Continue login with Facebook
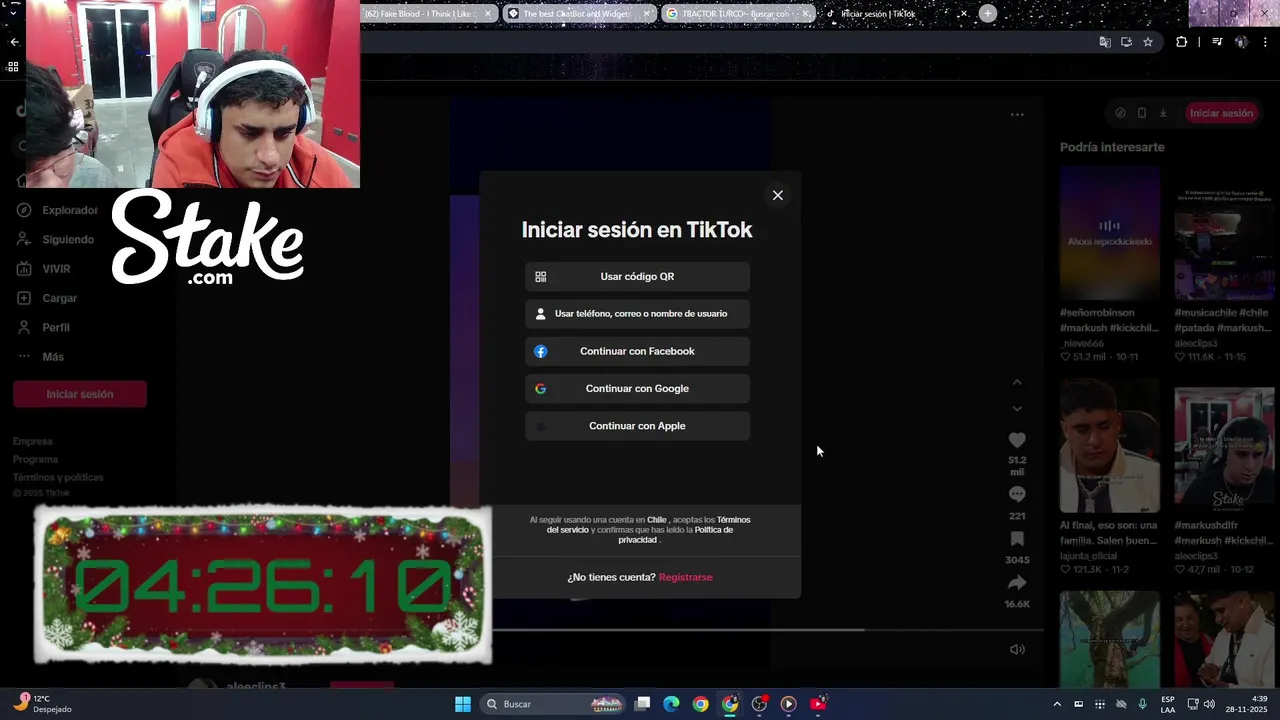This screenshot has width=1280, height=720. point(637,351)
